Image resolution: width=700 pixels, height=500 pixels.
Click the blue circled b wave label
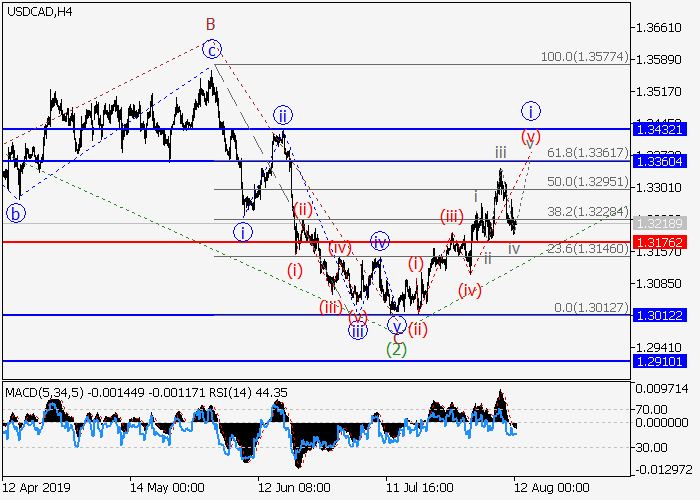coord(15,212)
